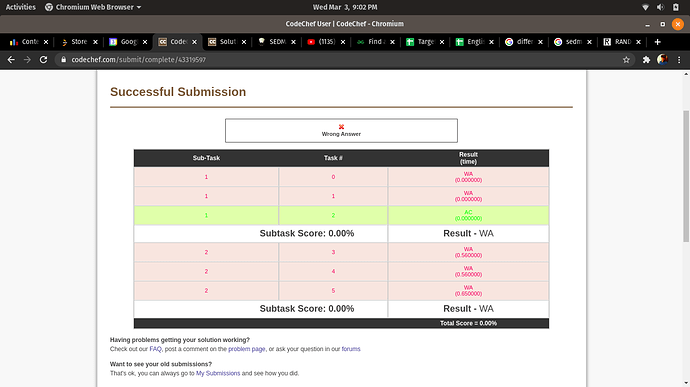Close the Engli tab
Viewport: 690px width, 387px height.
click(x=491, y=42)
